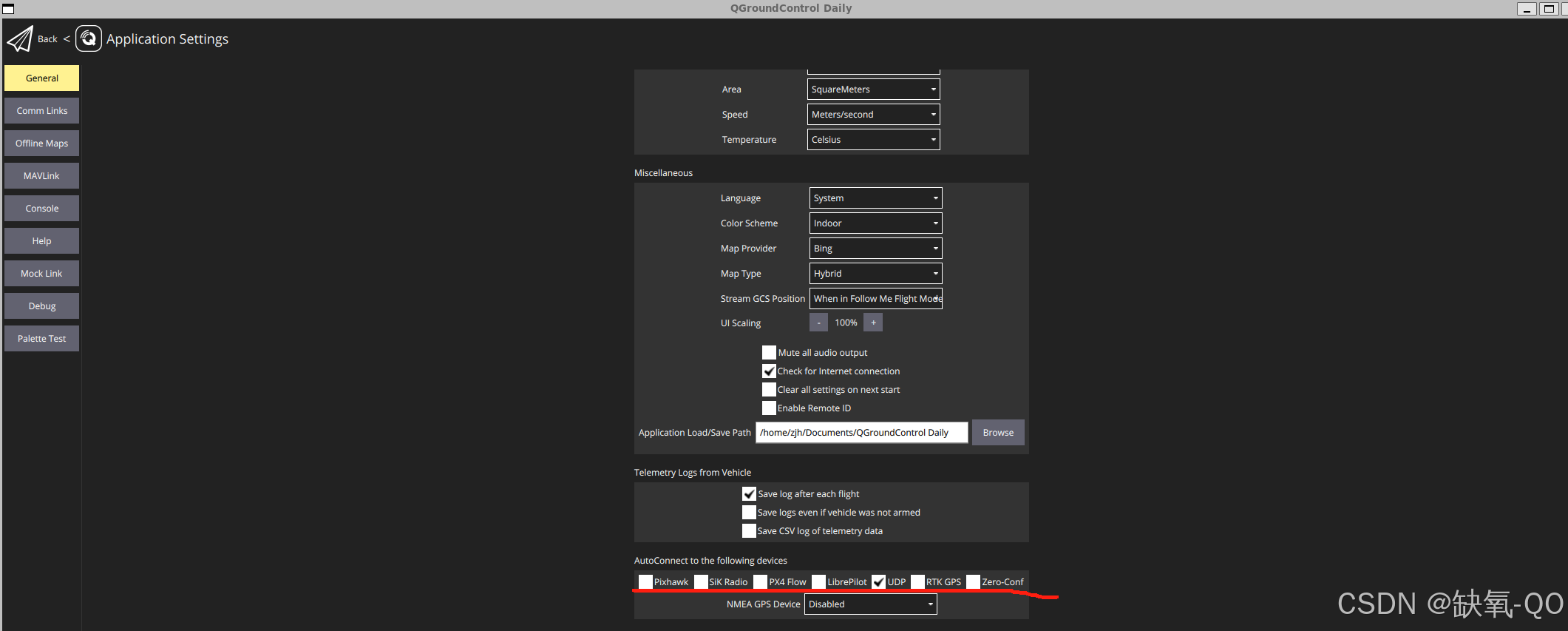1568x631 pixels.
Task: Click the Back text link
Action: (47, 39)
